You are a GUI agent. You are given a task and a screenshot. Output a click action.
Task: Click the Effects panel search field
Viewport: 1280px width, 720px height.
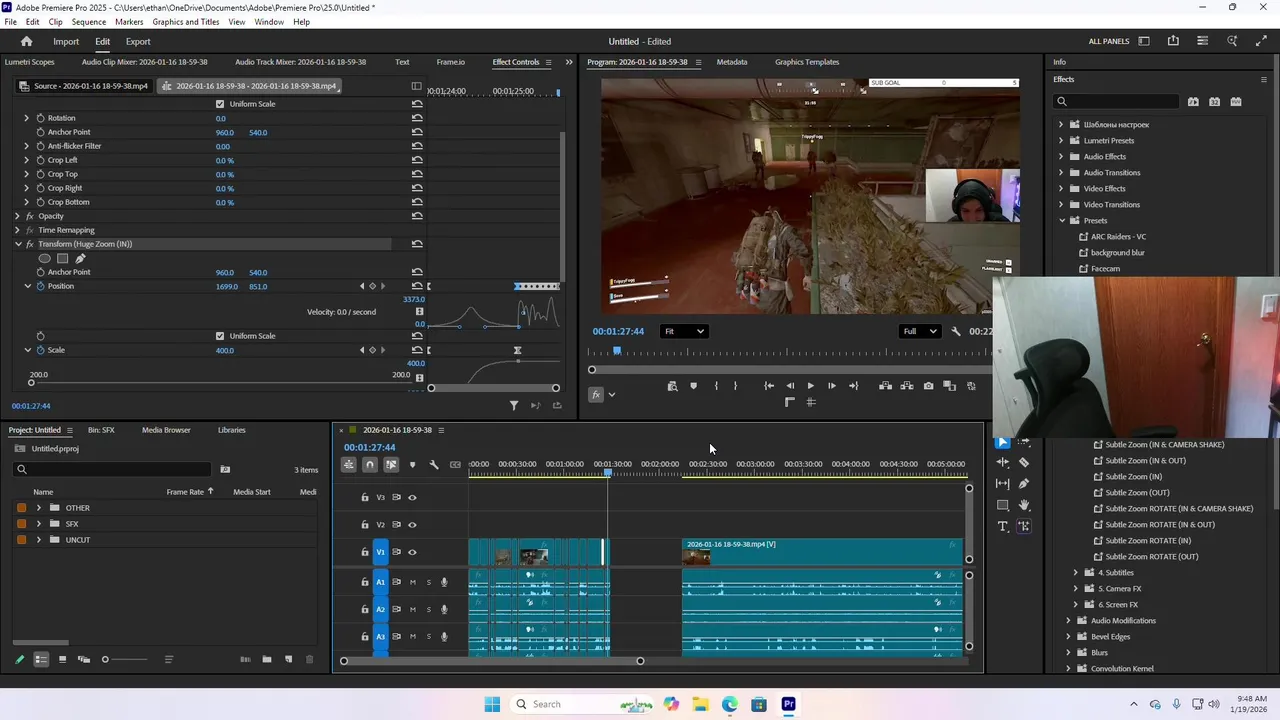pos(1117,101)
